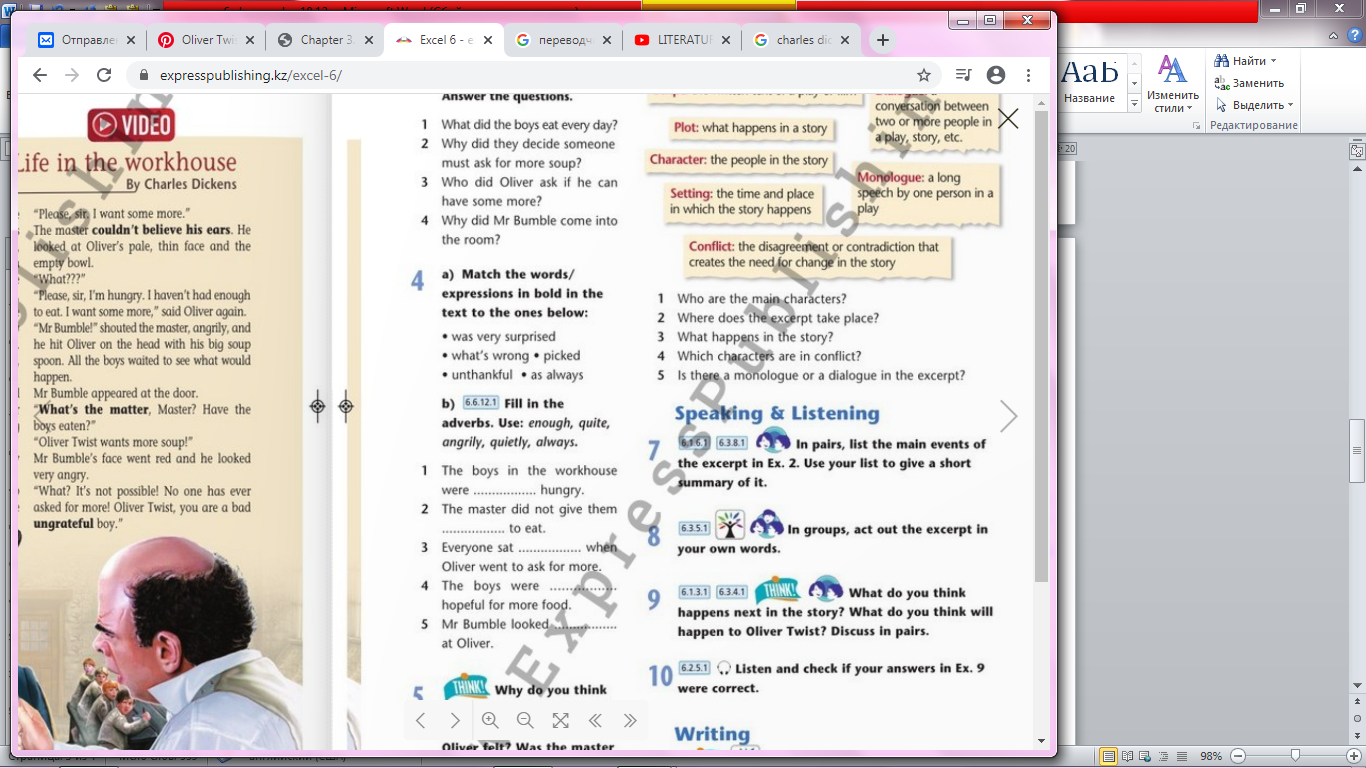Open the Выделить select dropdown in Word
Viewport: 1366px width, 768px height.
point(1255,105)
